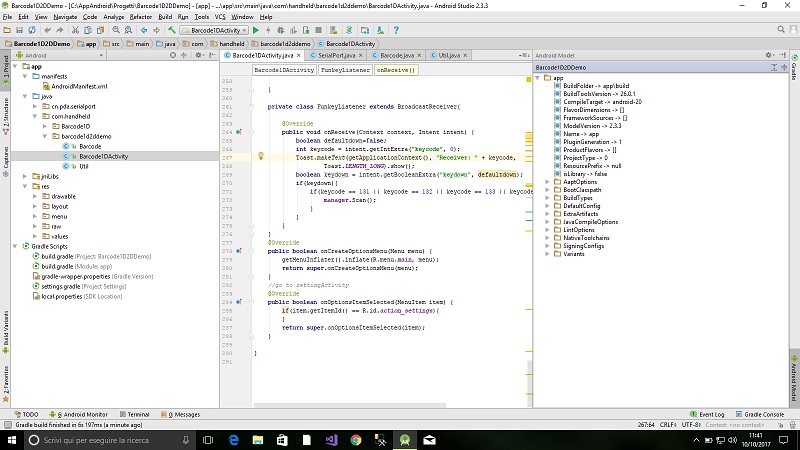
Task: Run the app with the green play icon
Action: click(256, 30)
